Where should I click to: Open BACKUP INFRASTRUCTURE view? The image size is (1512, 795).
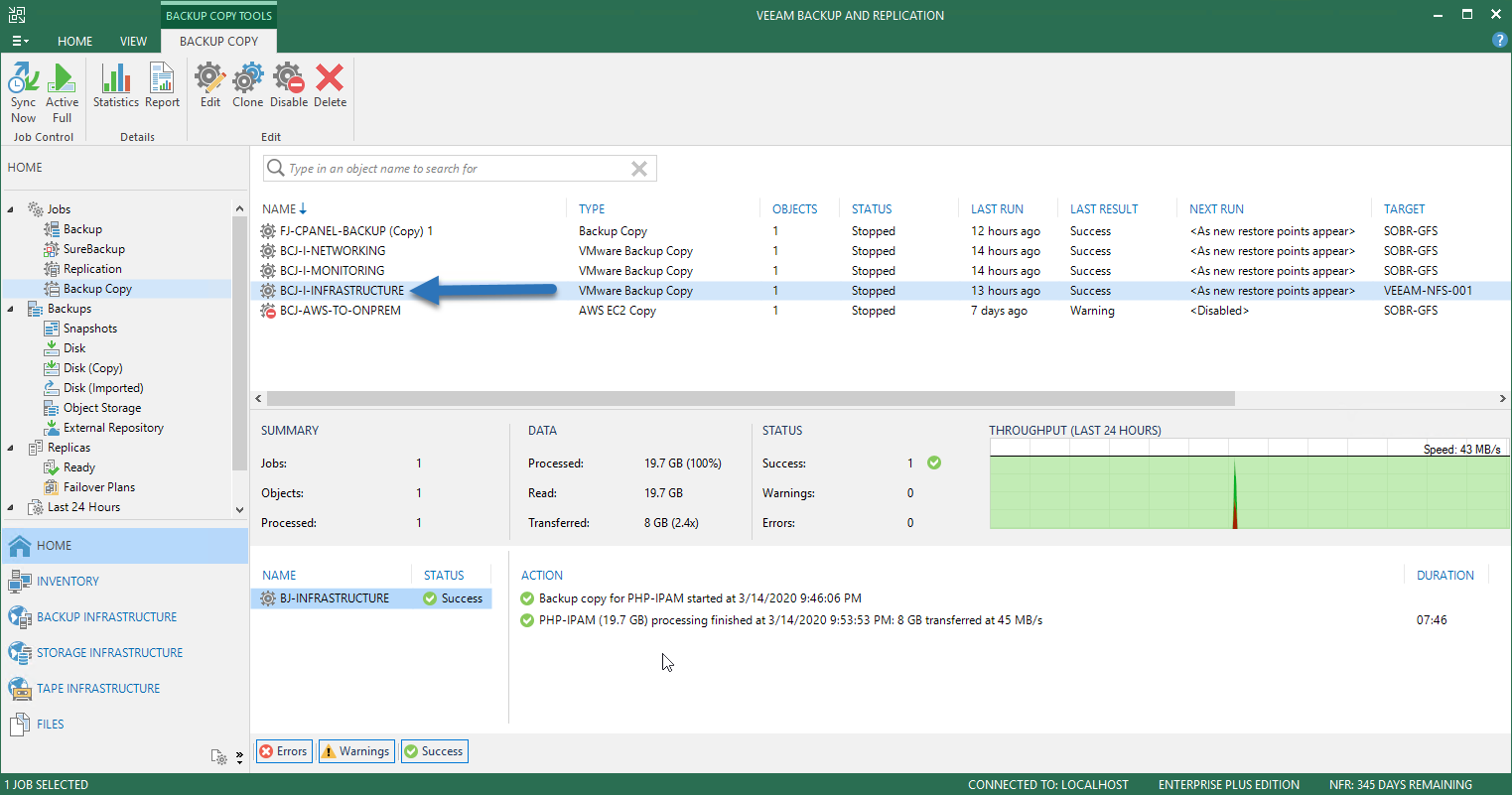(x=124, y=617)
